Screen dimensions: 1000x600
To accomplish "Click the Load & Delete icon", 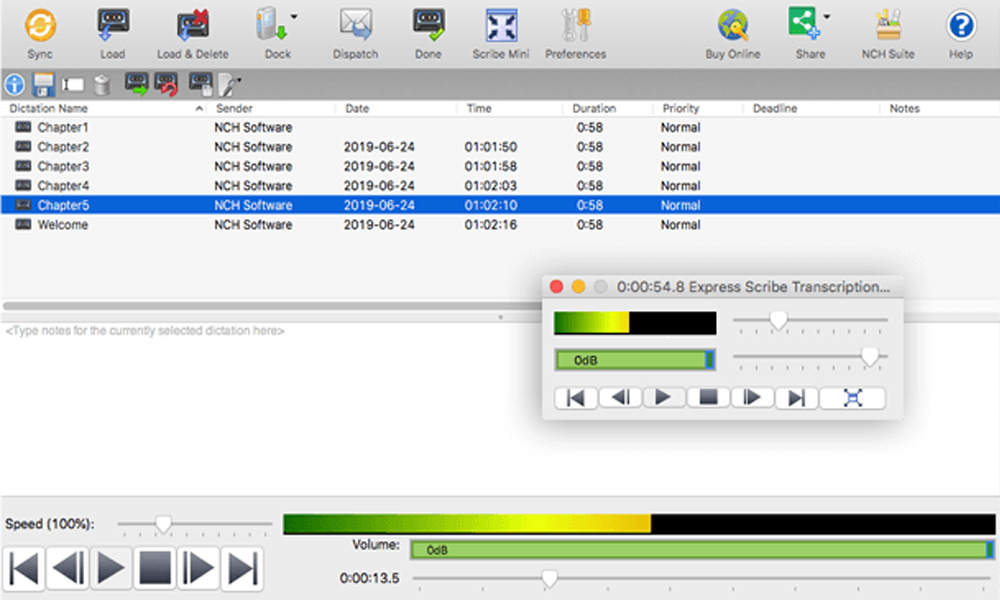I will [x=193, y=26].
